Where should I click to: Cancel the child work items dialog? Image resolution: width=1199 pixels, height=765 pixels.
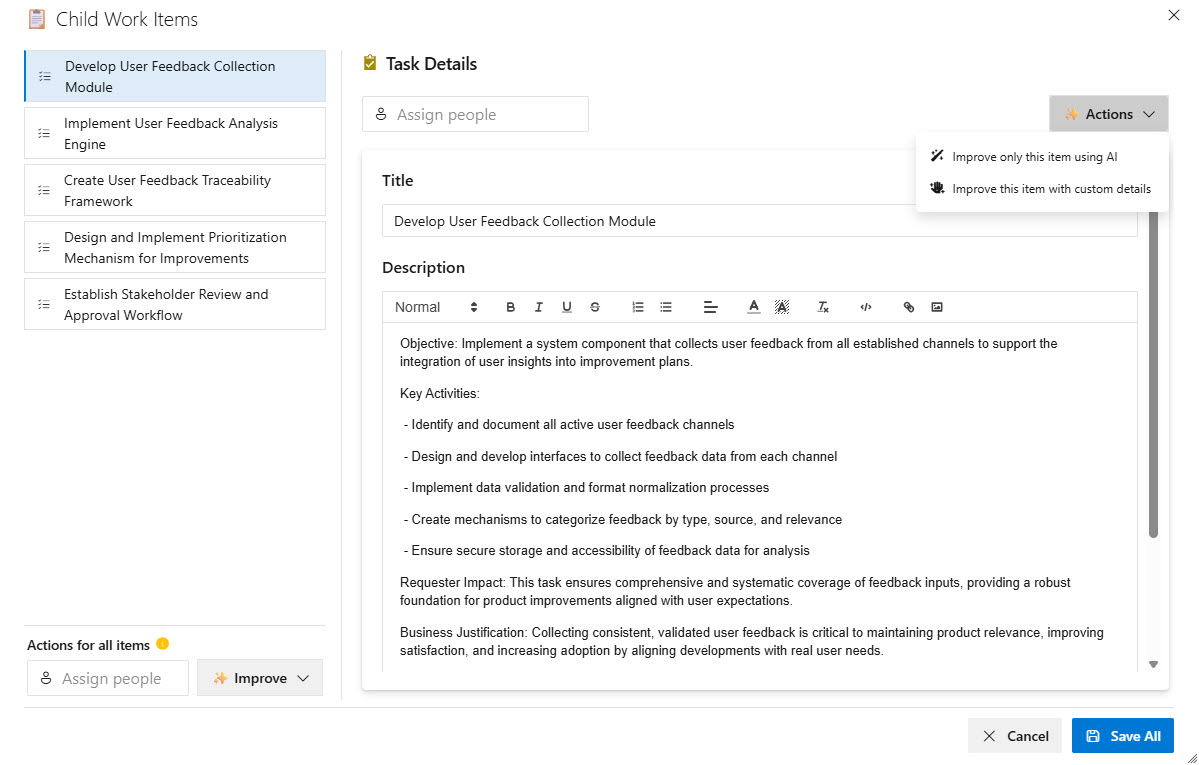pos(1015,736)
